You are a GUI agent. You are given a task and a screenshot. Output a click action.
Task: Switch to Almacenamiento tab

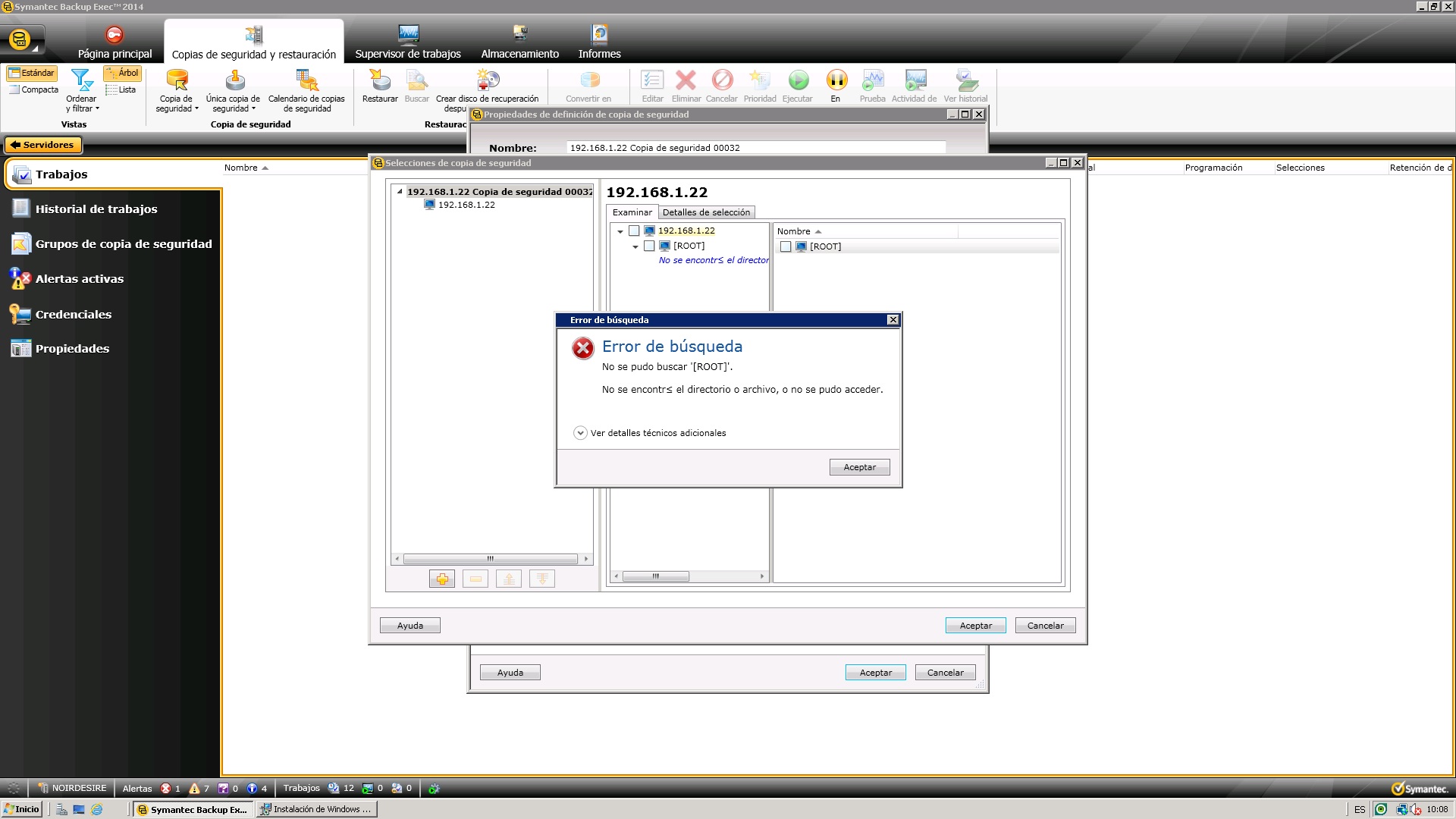(519, 42)
